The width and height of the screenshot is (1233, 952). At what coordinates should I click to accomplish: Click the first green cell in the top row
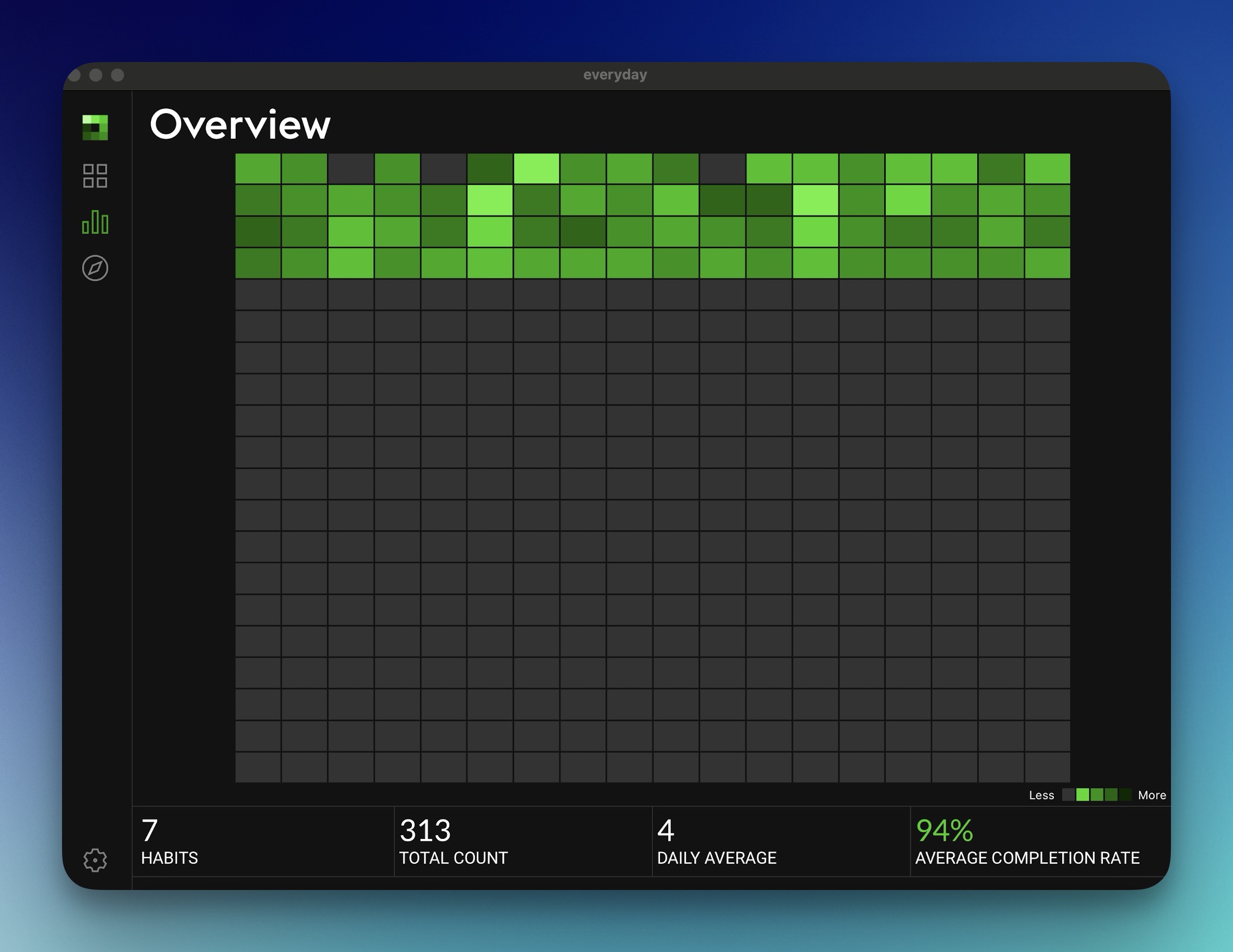tap(258, 168)
